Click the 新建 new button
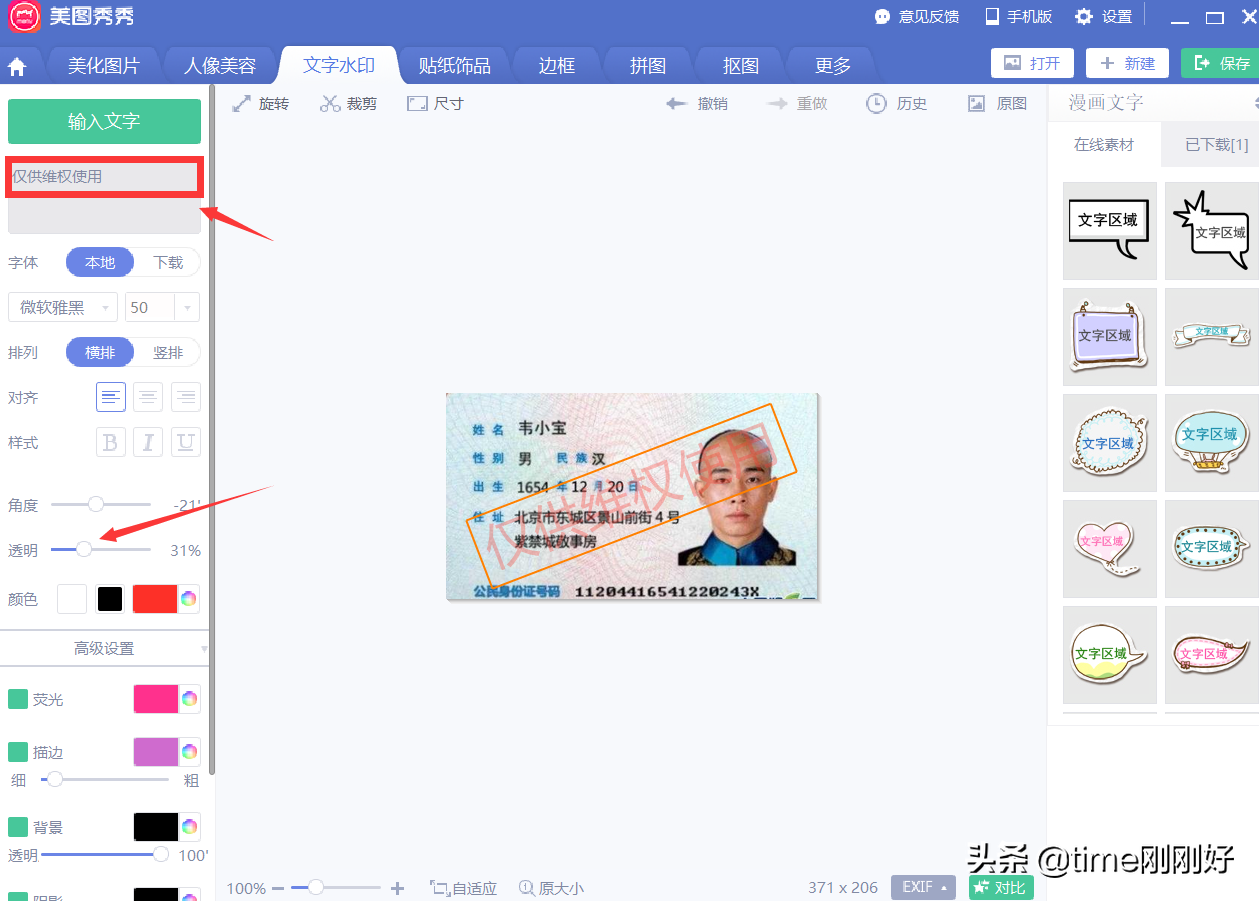This screenshot has width=1259, height=901. click(x=1127, y=63)
